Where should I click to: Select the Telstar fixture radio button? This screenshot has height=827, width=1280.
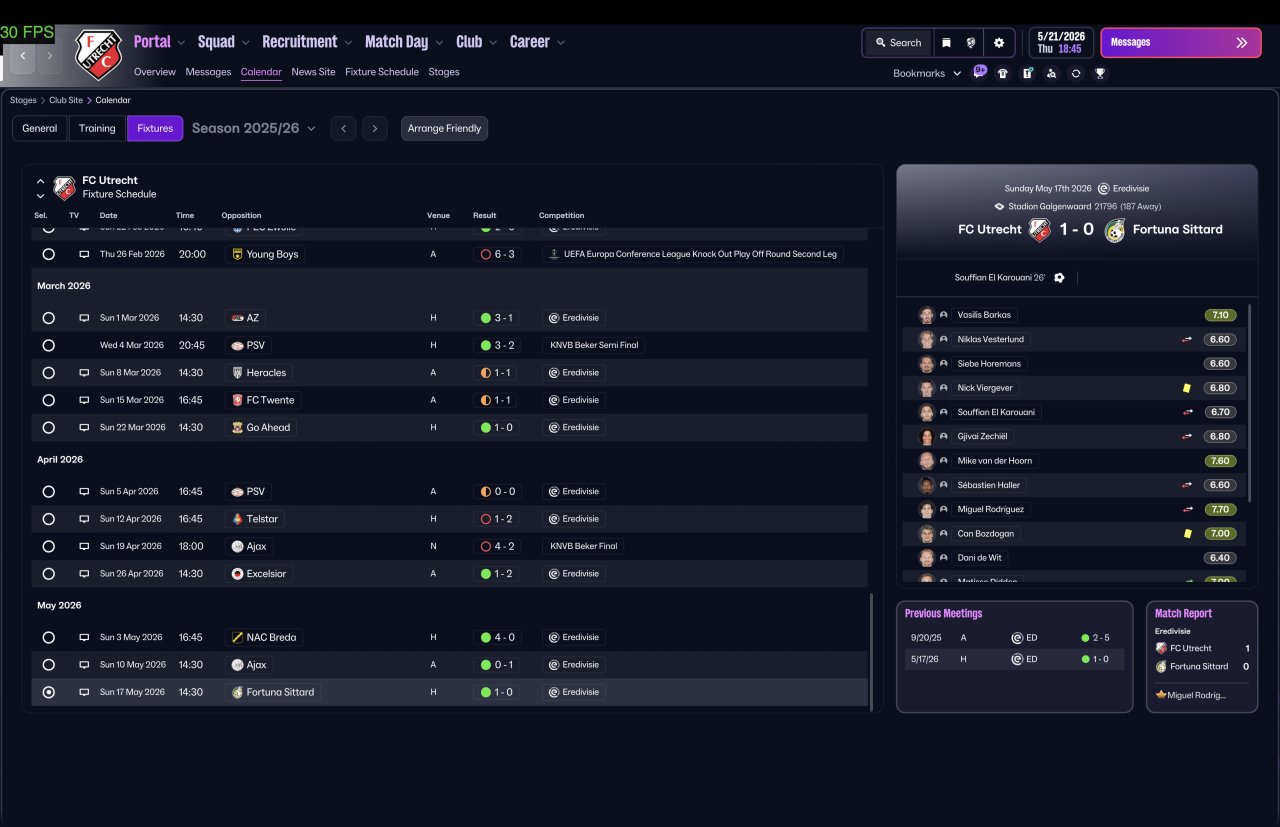[48, 519]
